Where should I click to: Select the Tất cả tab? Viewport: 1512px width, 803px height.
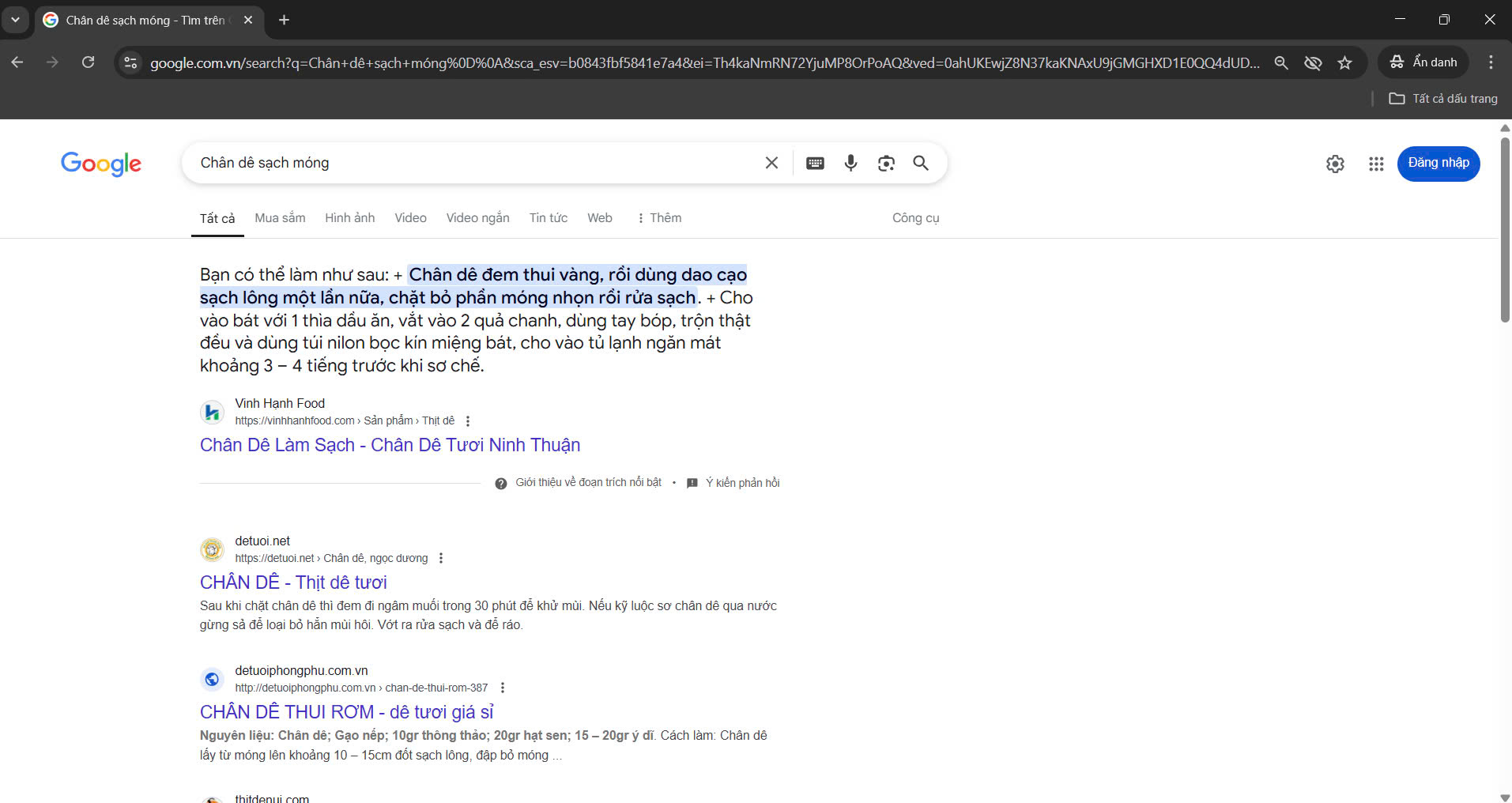coord(217,218)
